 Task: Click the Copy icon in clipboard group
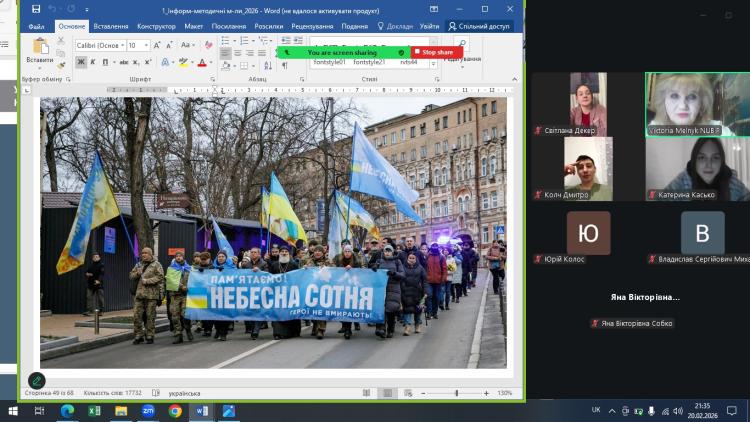point(61,53)
